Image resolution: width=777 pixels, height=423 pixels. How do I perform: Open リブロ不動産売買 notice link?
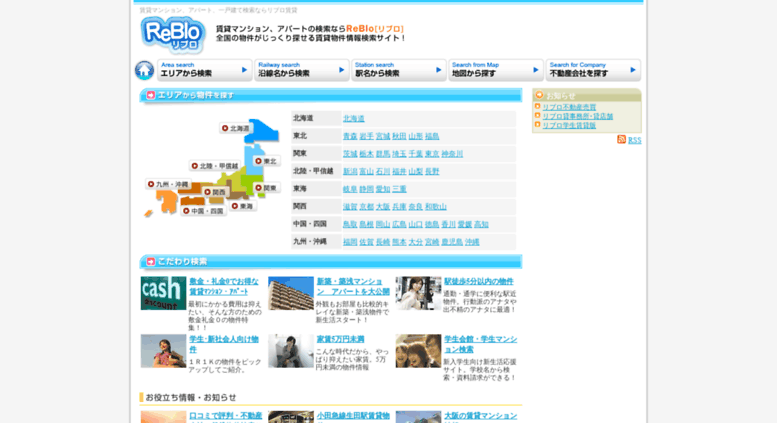pyautogui.click(x=569, y=107)
